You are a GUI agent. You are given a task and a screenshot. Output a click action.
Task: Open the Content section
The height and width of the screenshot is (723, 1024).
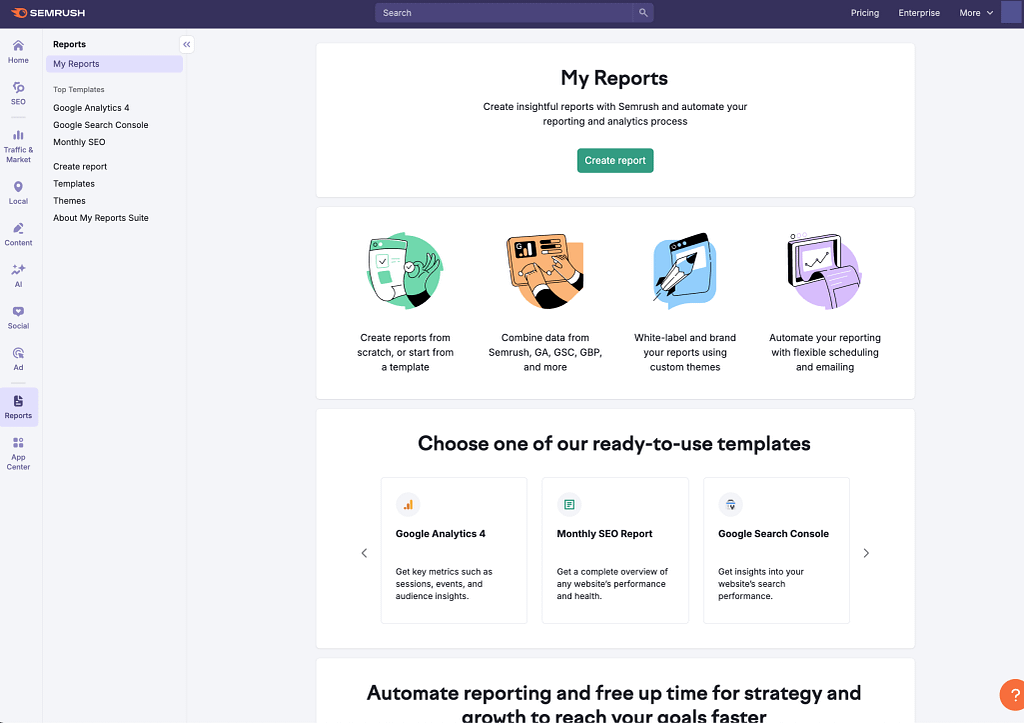tap(18, 234)
